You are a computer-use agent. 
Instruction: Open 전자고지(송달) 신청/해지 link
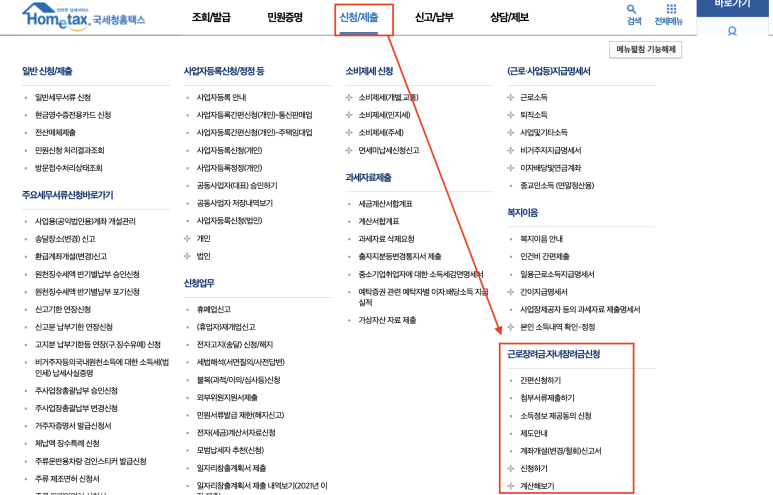[235, 345]
